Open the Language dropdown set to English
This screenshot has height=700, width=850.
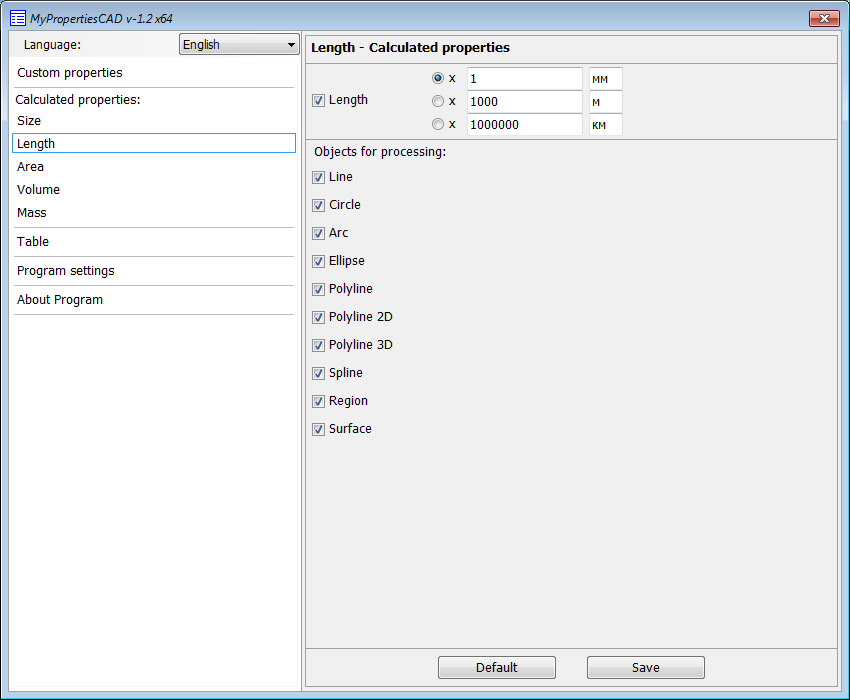point(239,44)
